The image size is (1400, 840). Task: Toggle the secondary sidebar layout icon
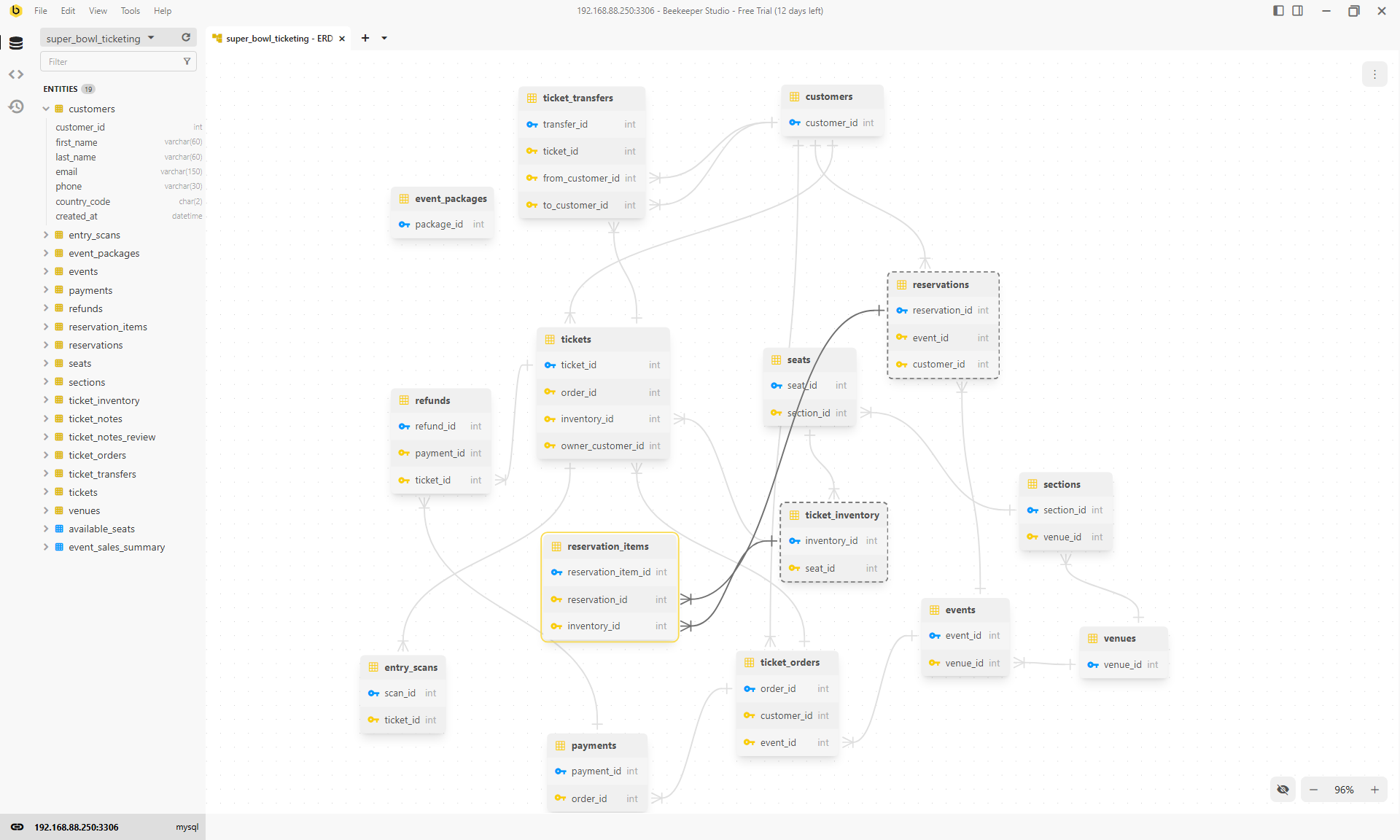tap(1298, 11)
